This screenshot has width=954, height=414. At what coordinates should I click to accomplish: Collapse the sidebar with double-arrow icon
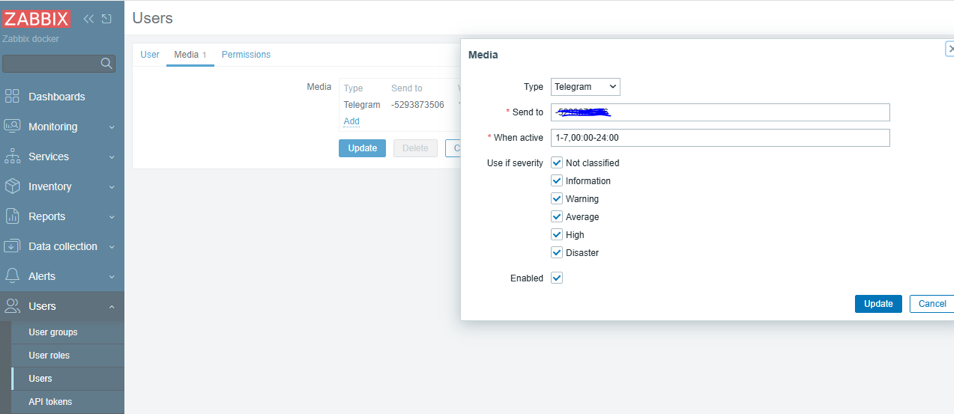pyautogui.click(x=89, y=18)
